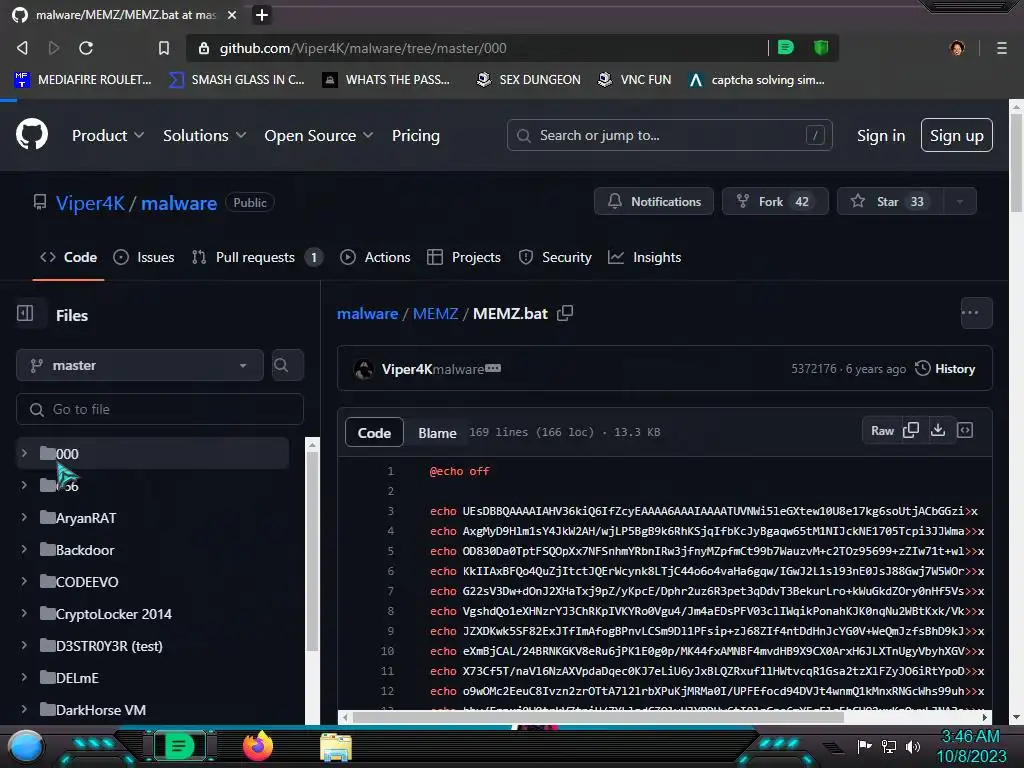The height and width of the screenshot is (768, 1024).
Task: Click the Sign in link
Action: tap(881, 135)
